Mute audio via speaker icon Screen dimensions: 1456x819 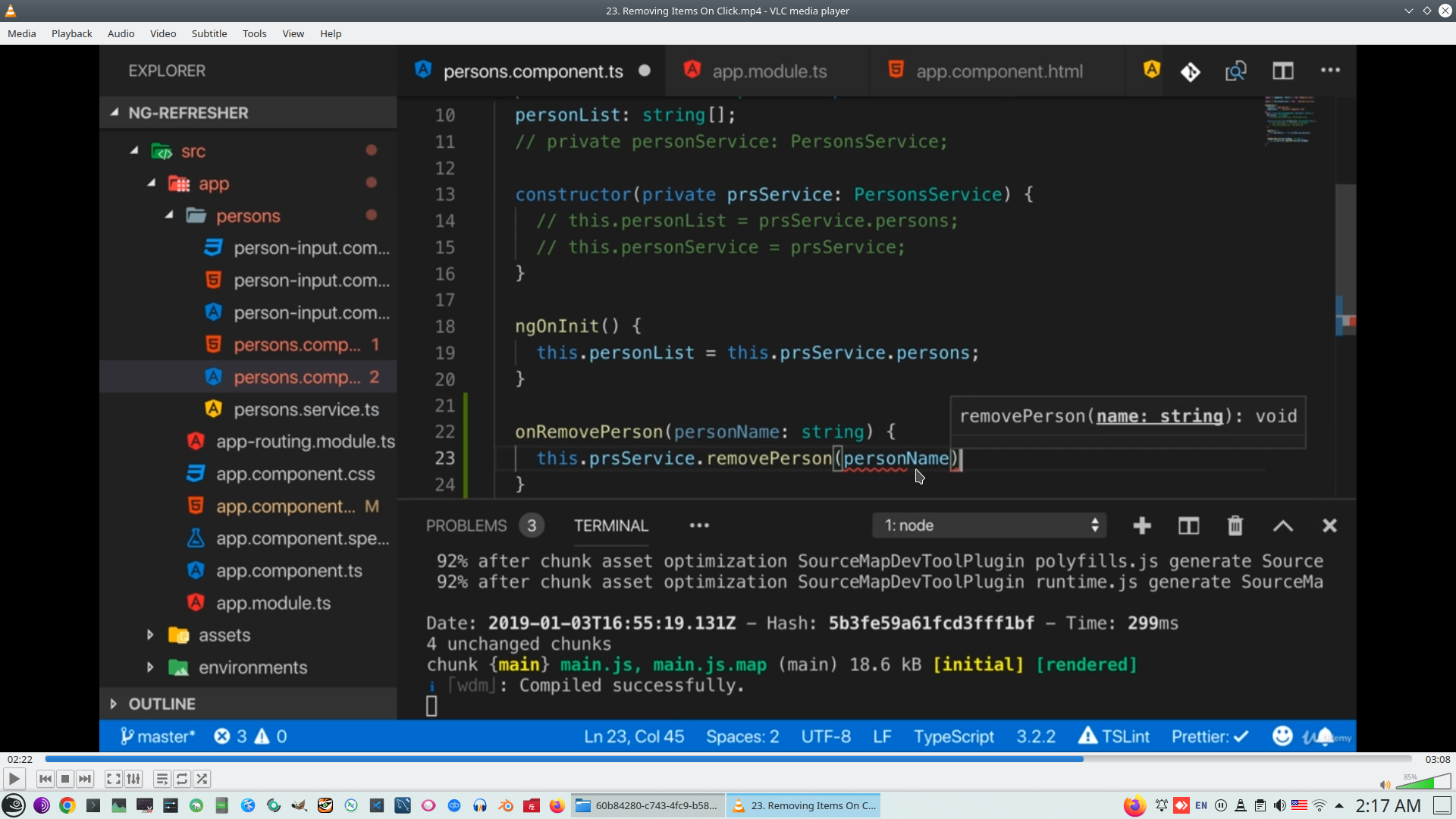point(1385,785)
